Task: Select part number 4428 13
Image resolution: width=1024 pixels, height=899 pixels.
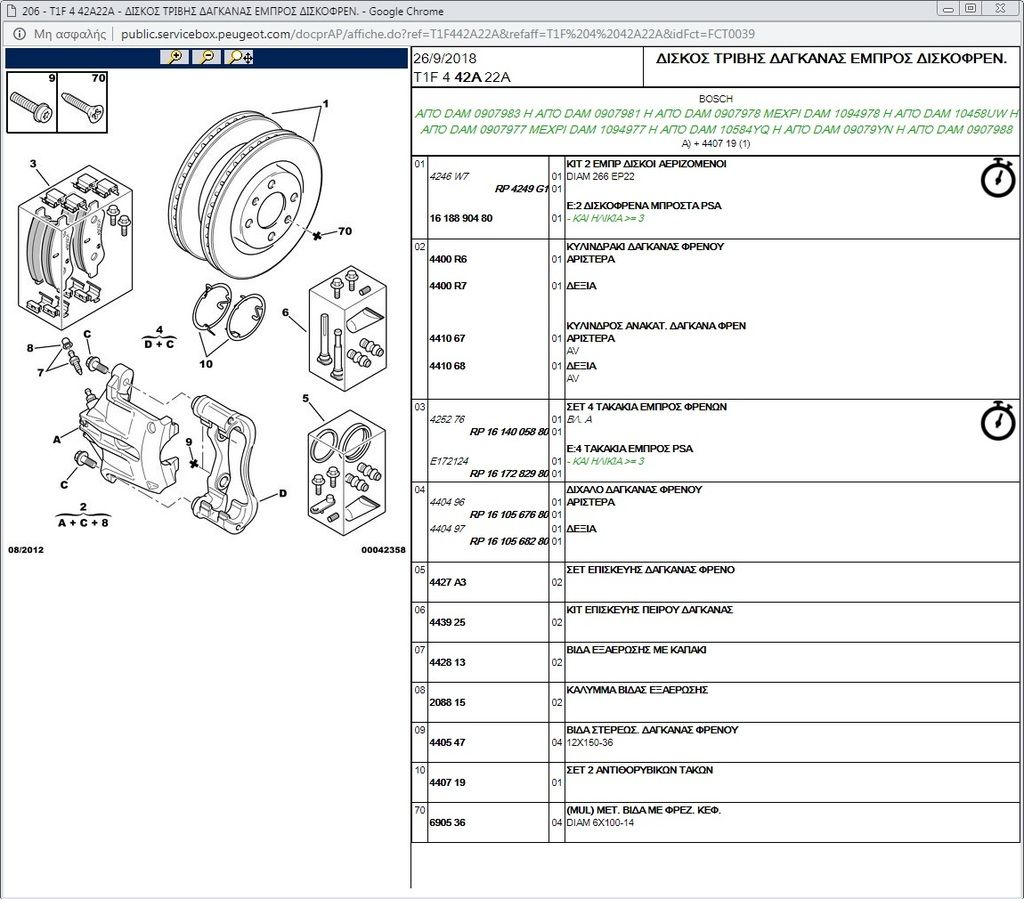Action: pyautogui.click(x=447, y=662)
